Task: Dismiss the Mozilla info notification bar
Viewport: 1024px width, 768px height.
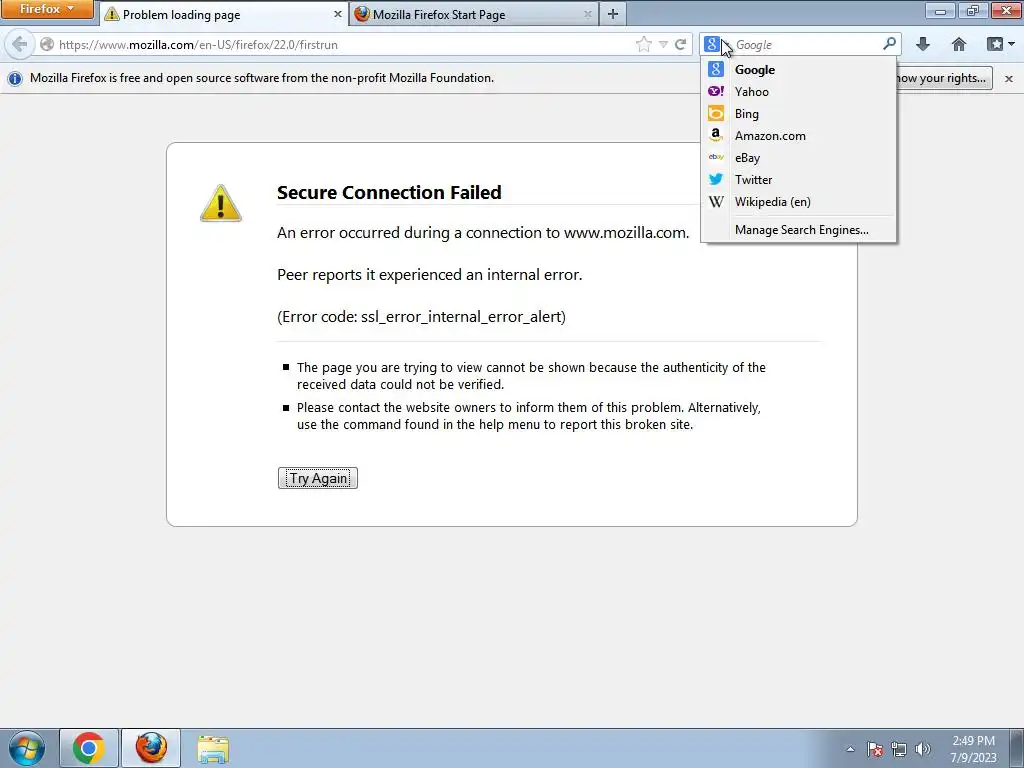Action: (1008, 78)
